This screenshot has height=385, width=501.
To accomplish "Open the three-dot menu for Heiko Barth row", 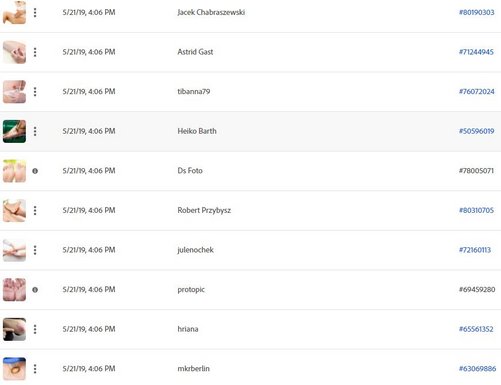I will pyautogui.click(x=35, y=131).
